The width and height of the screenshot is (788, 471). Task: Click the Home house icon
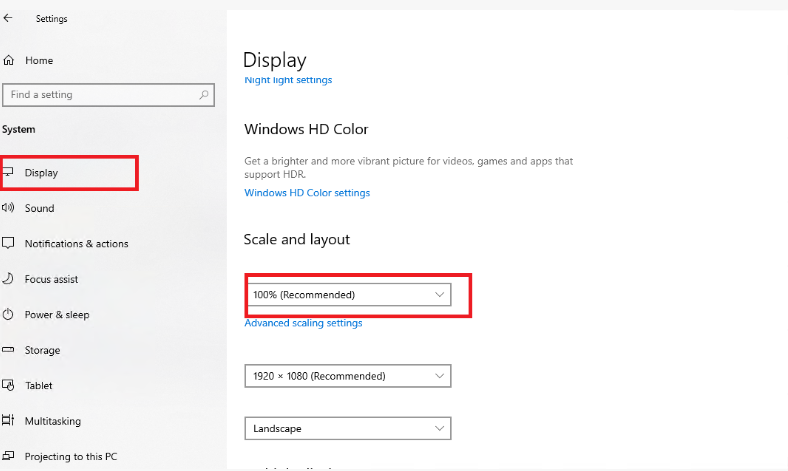(8, 60)
